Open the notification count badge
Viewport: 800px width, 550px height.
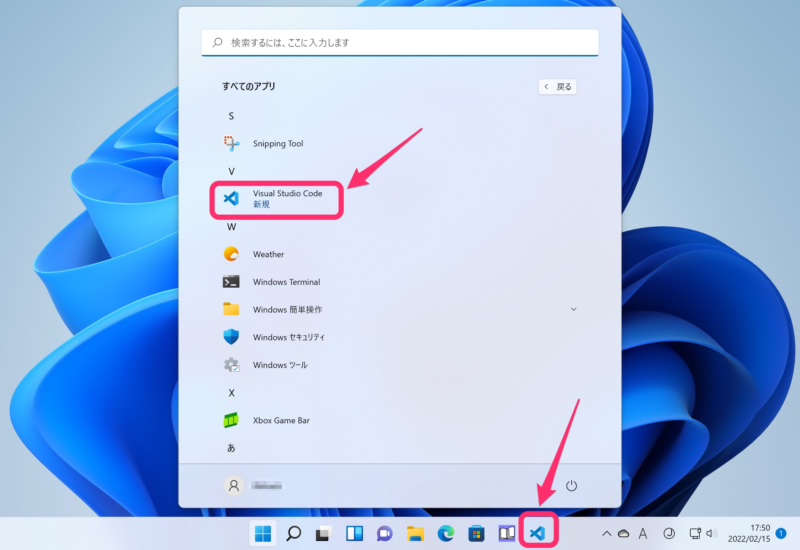pyautogui.click(x=781, y=533)
